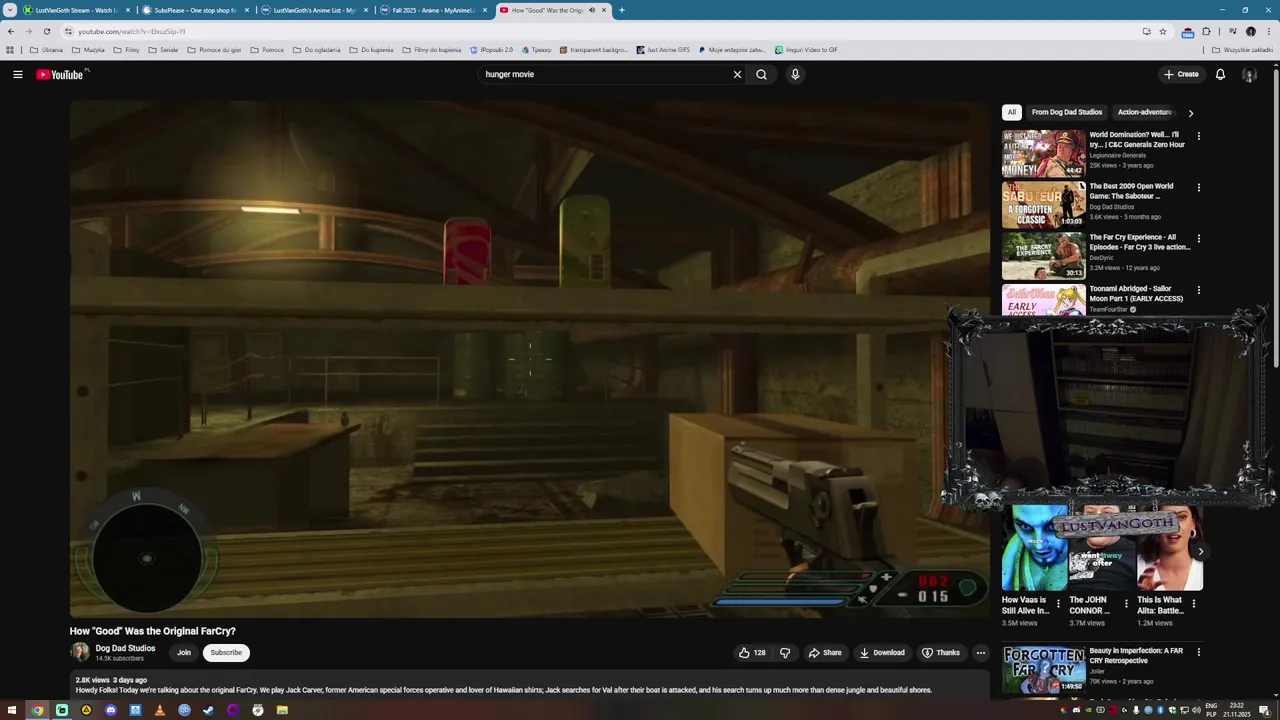
Task: Open Imgur Video to GIF bookmark
Action: [806, 50]
